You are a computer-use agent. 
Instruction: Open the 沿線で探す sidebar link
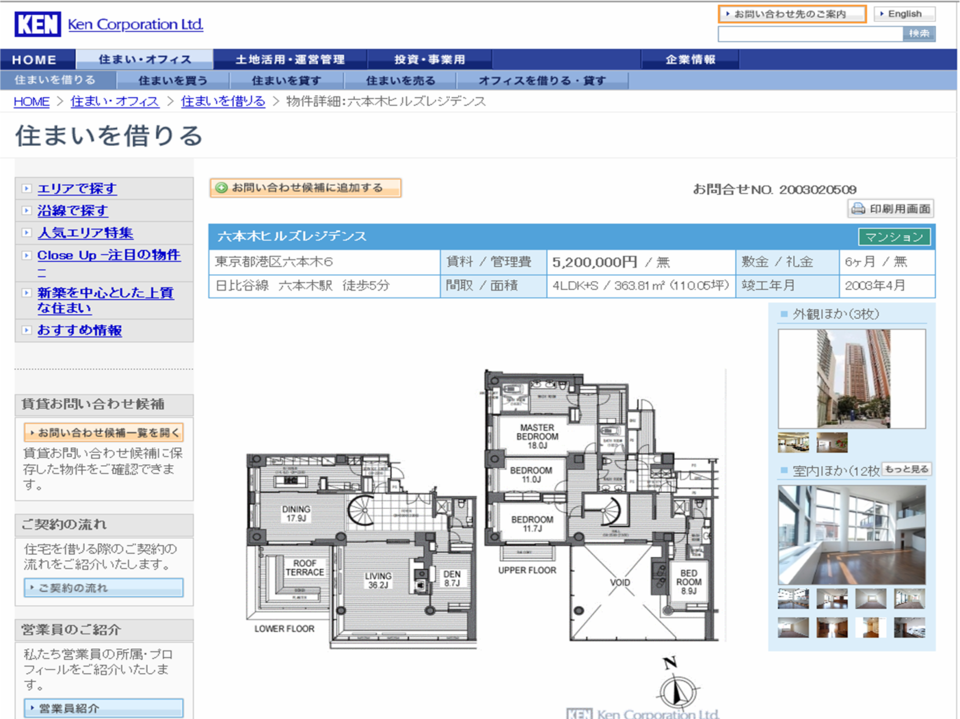click(x=72, y=211)
